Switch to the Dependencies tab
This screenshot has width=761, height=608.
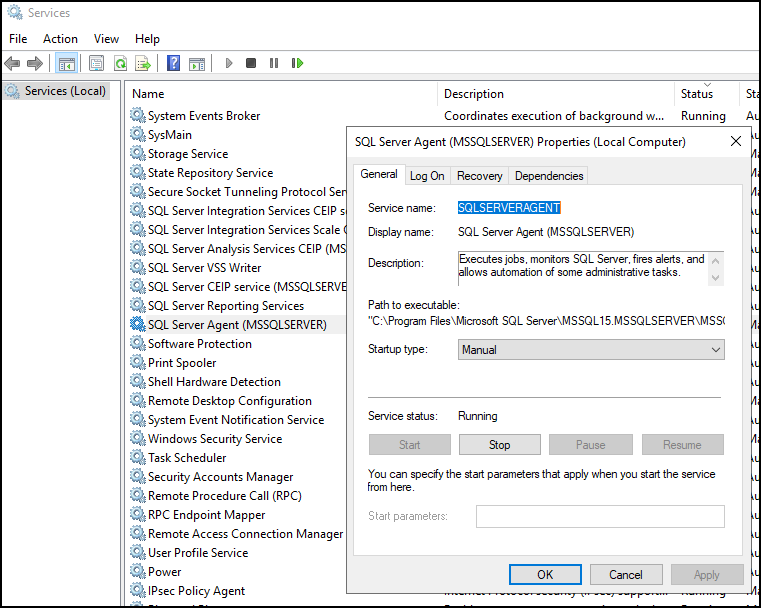click(x=549, y=176)
